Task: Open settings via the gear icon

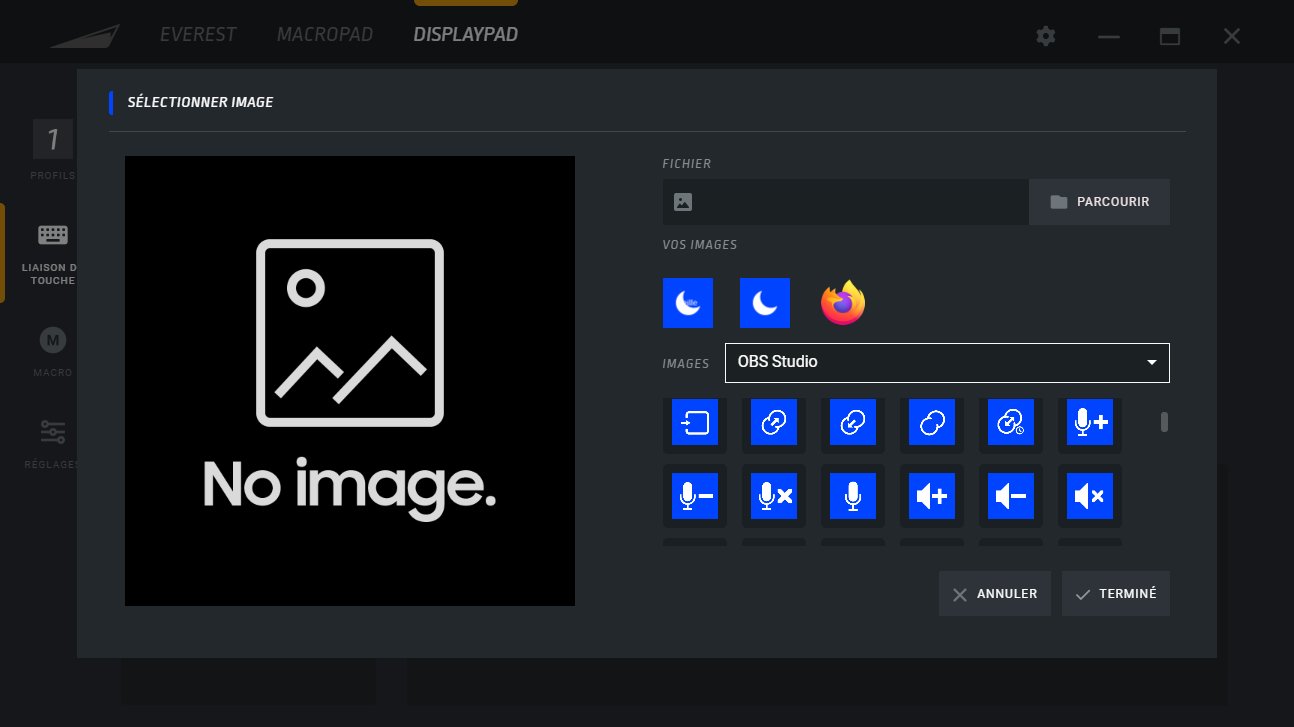Action: [x=1045, y=36]
